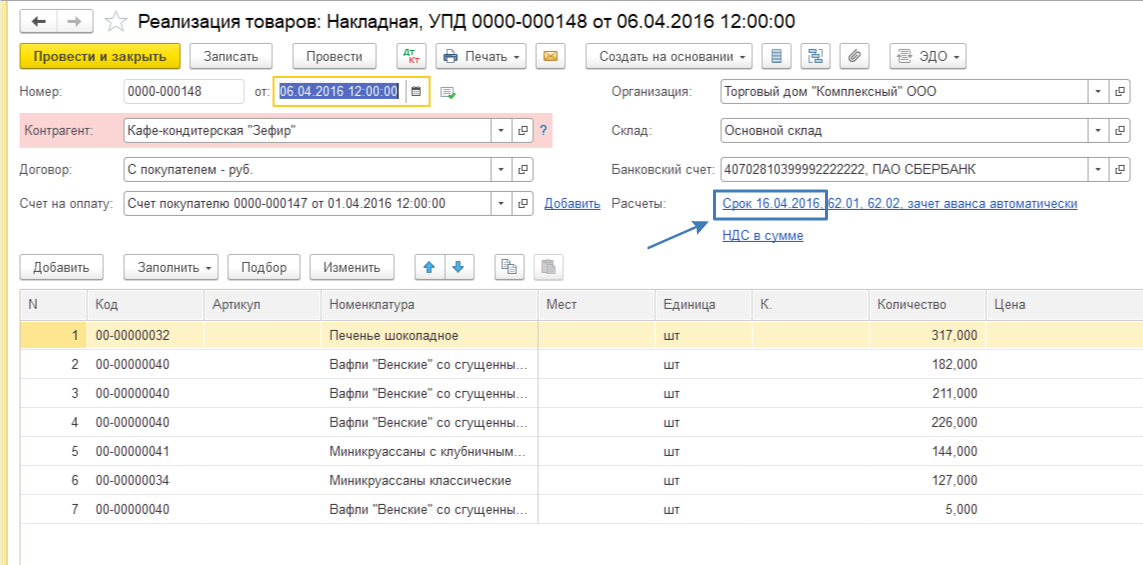
Task: Open Контрагент record with open-form icon
Action: pos(522,131)
